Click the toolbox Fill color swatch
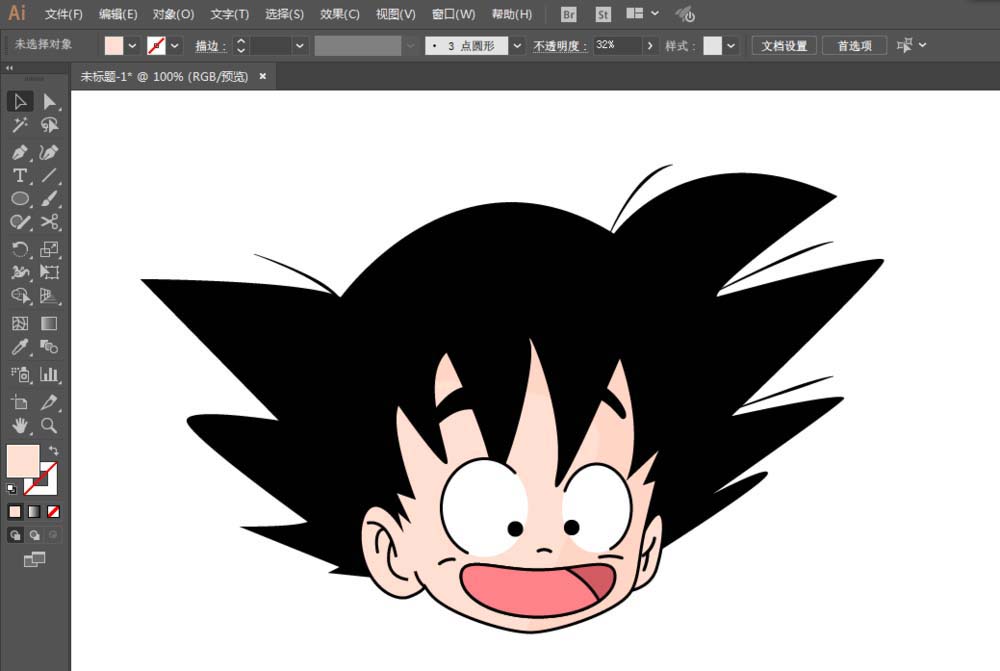1000x671 pixels. tap(22, 460)
